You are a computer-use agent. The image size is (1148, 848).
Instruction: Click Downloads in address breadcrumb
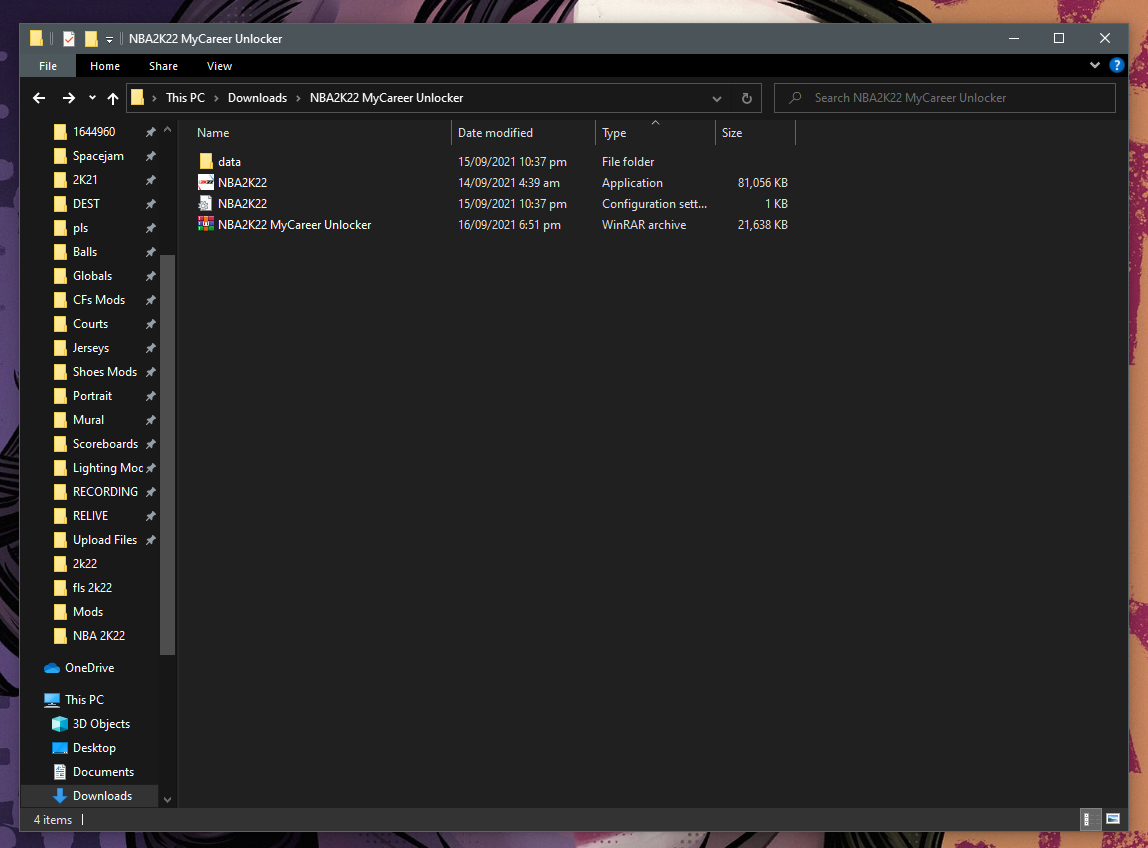click(257, 98)
